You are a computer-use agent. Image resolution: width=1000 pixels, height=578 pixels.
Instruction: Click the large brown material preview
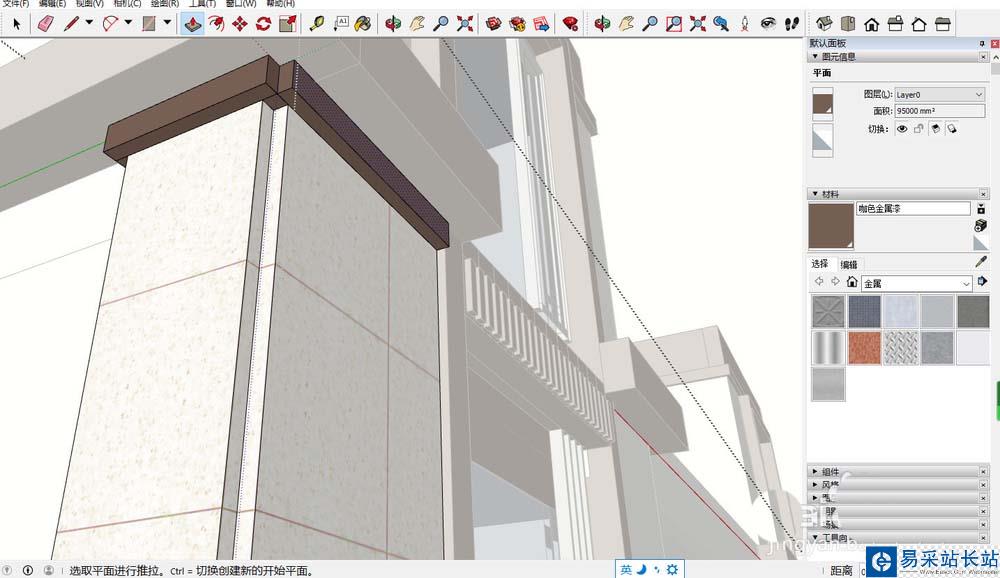[x=831, y=226]
